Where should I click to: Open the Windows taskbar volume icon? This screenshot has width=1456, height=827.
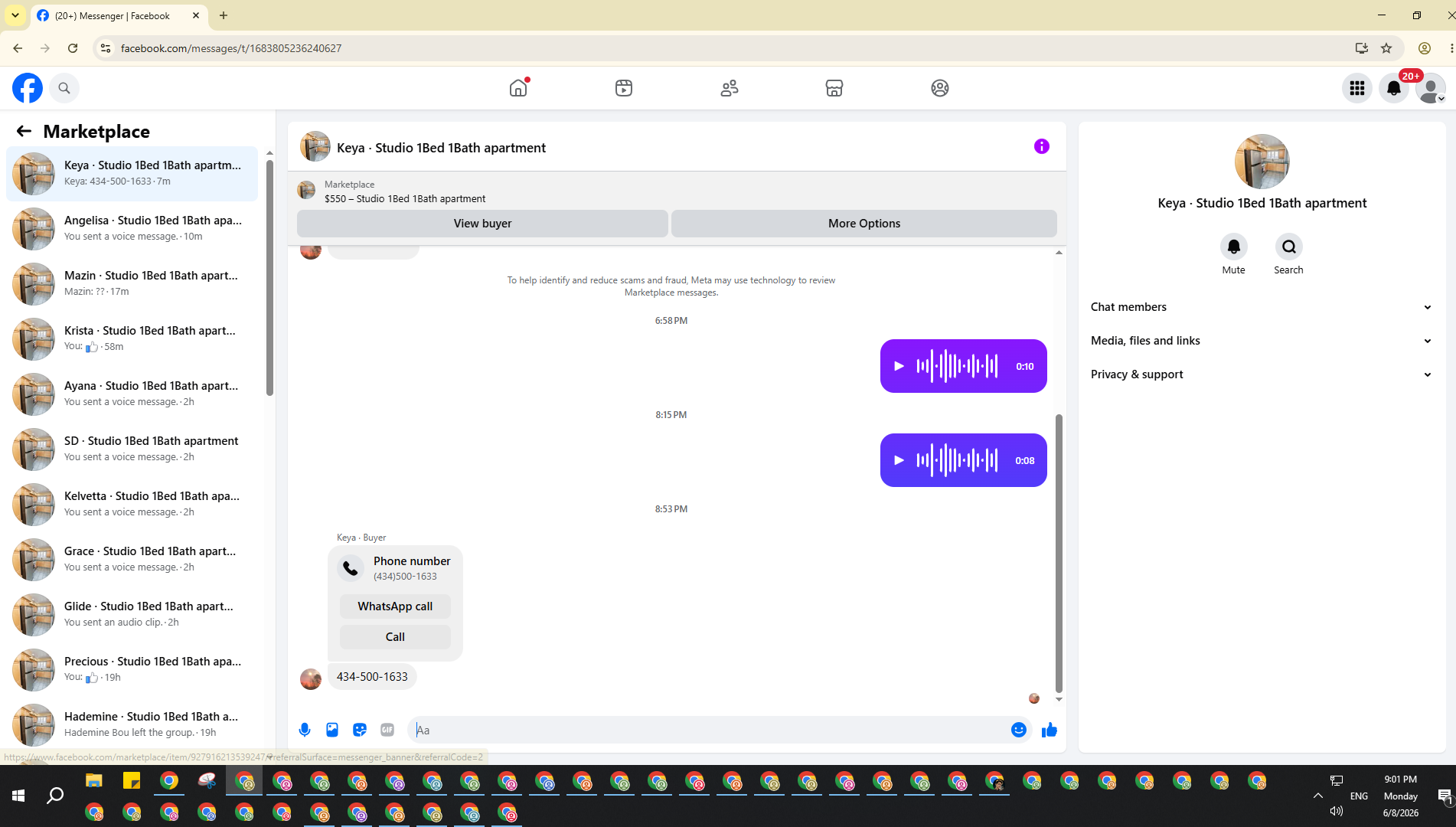click(x=1337, y=811)
